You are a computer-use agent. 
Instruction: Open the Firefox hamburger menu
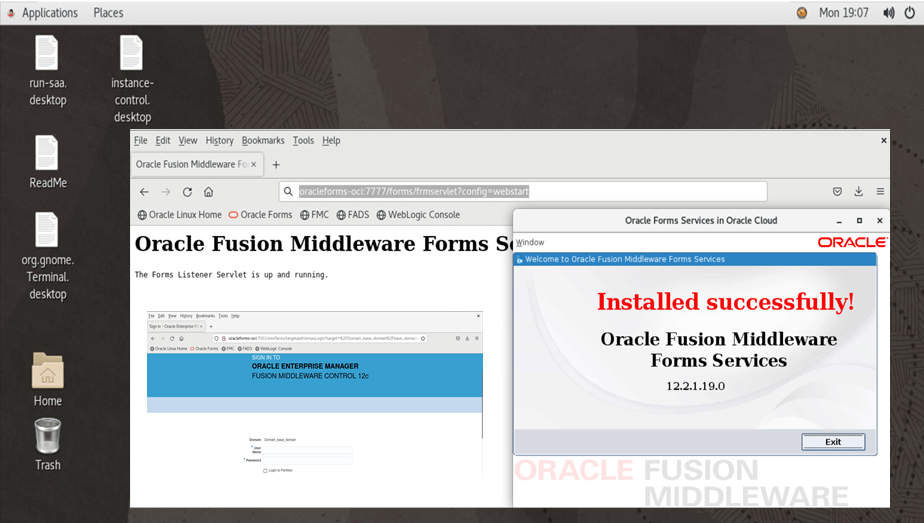880,191
